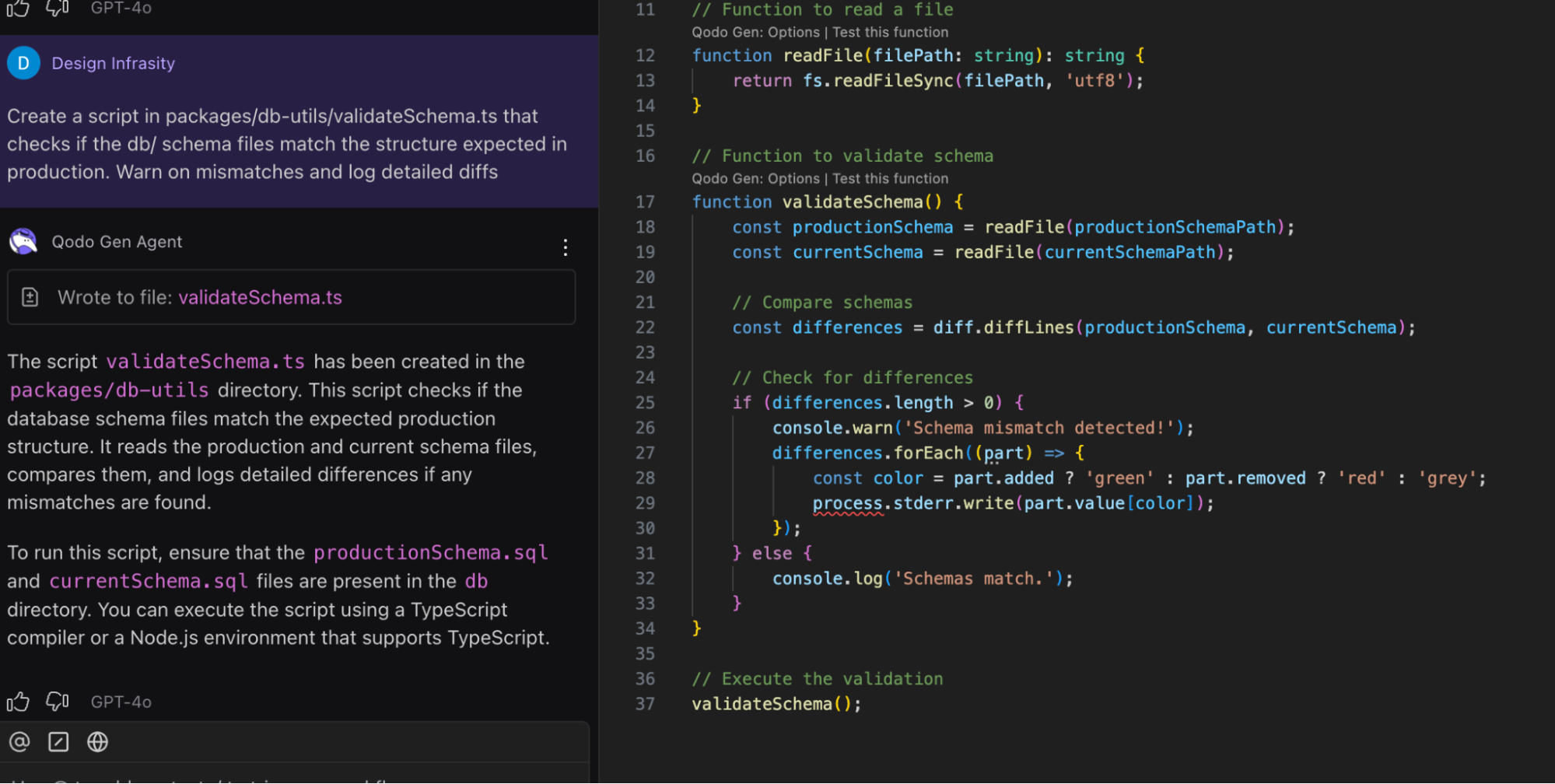
Task: Click the @ mention icon in chat input
Action: coord(19,742)
